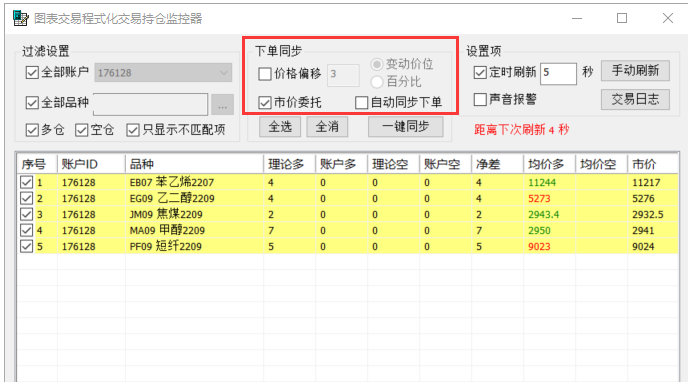Screen dimensions: 688x382
Task: Click the 市价 column header
Action: click(653, 164)
